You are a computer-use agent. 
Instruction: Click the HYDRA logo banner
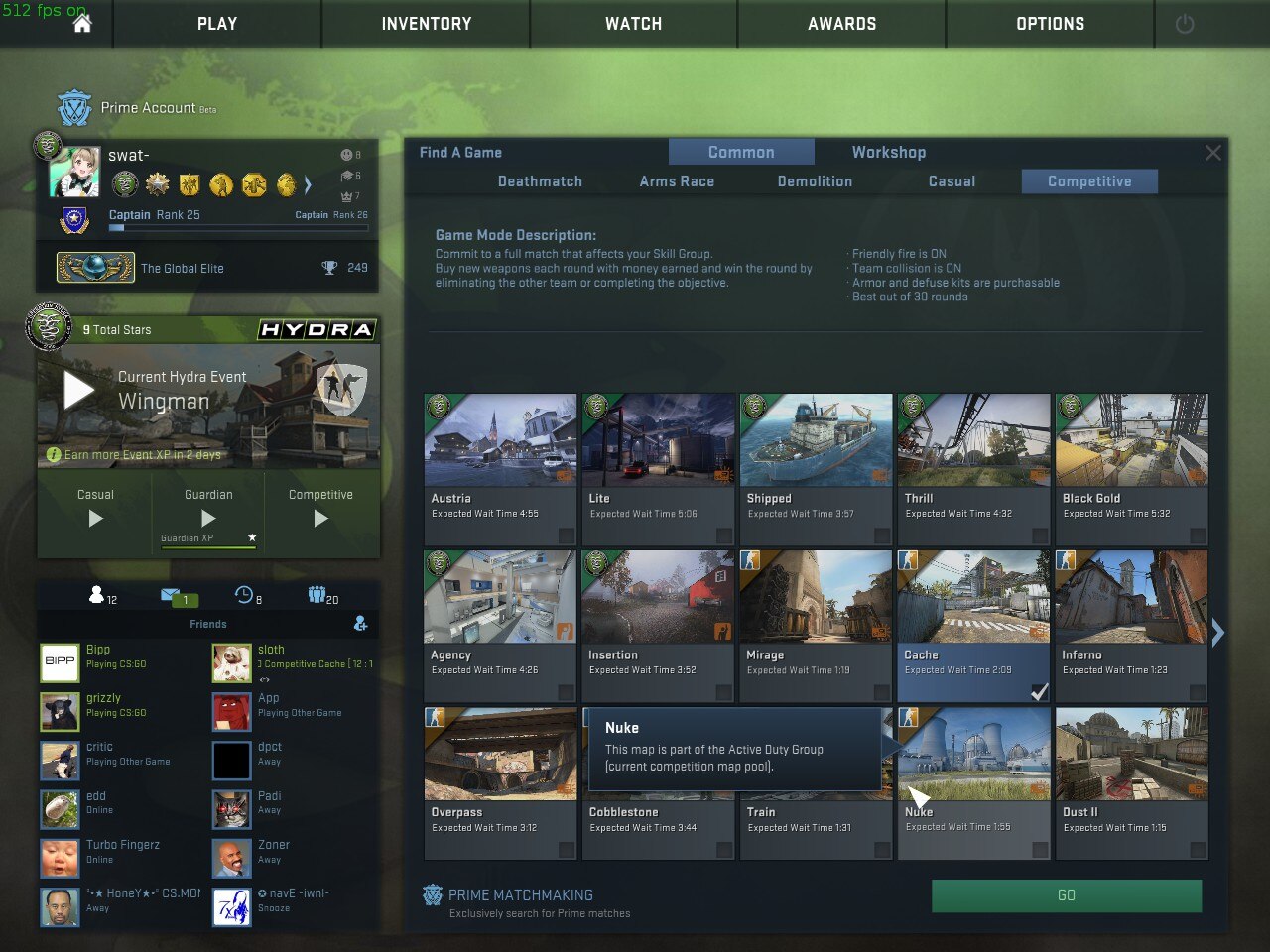pos(317,330)
